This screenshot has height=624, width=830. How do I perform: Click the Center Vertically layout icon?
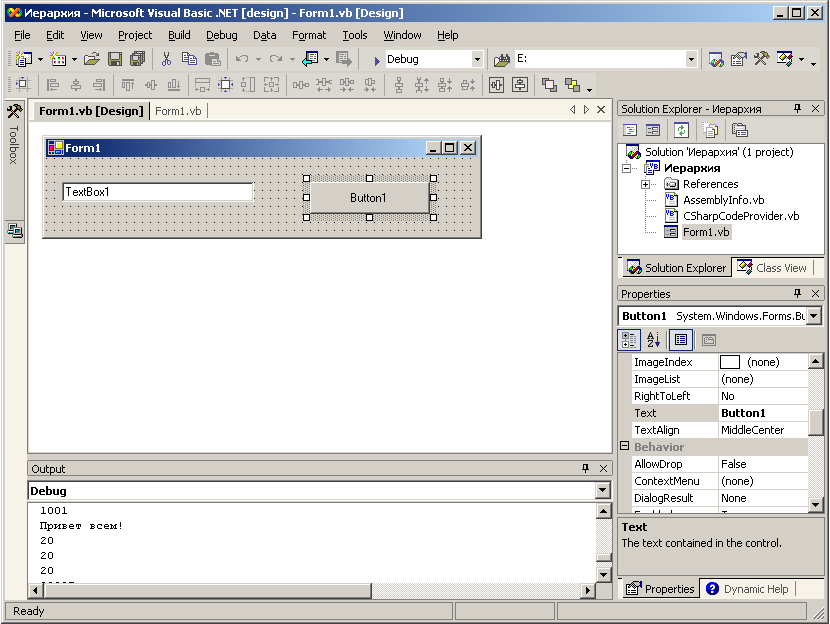(520, 85)
